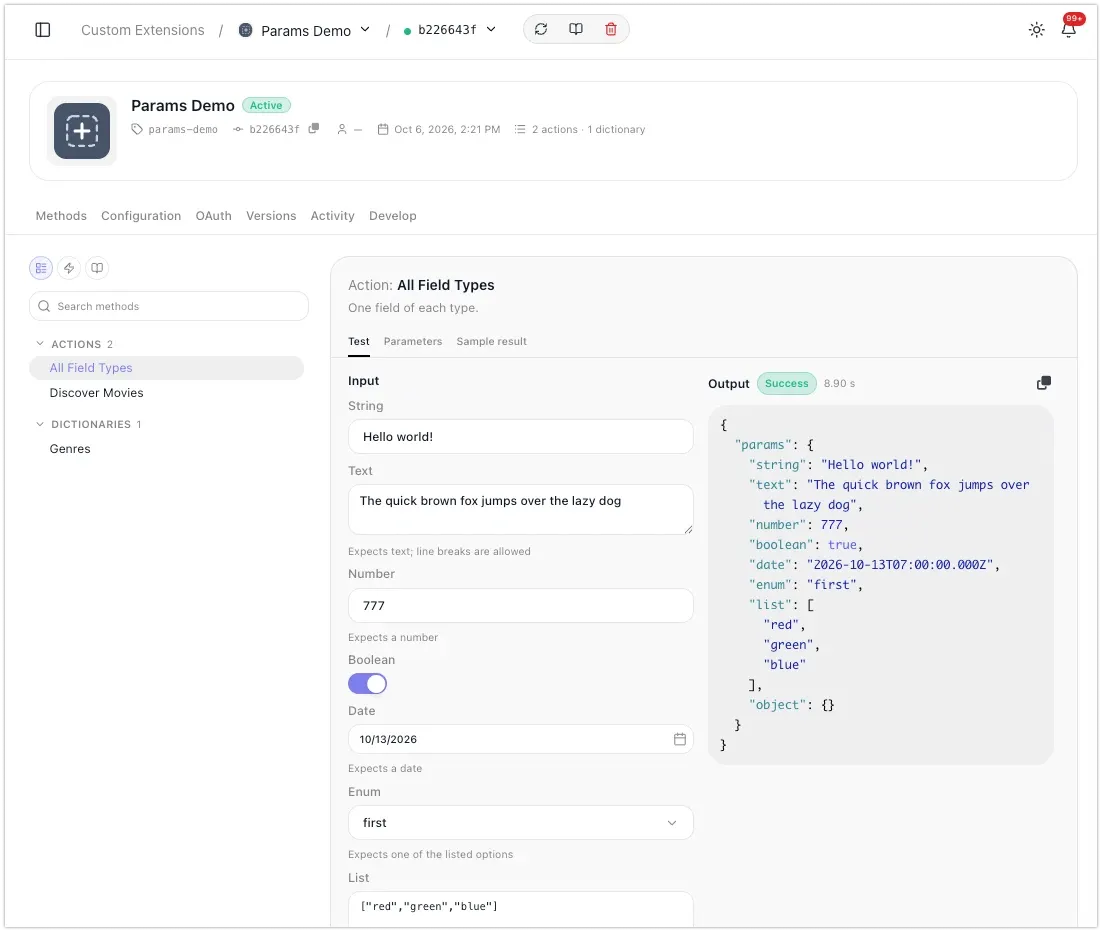Collapse the DICTIONARIES section
Image resolution: width=1102 pixels, height=932 pixels.
(40, 424)
